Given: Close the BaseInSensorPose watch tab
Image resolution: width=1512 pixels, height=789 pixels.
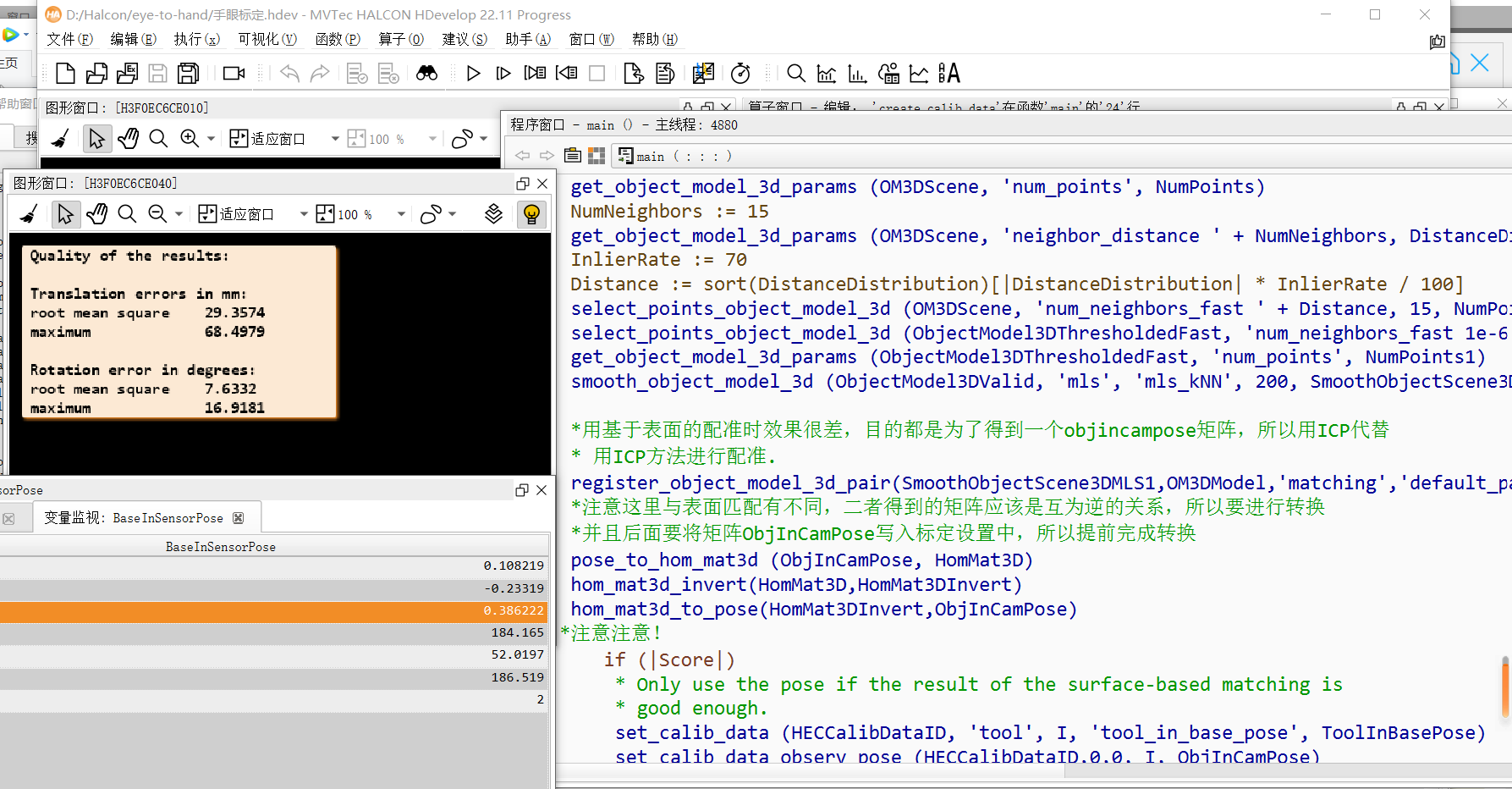Looking at the screenshot, I should click(238, 518).
